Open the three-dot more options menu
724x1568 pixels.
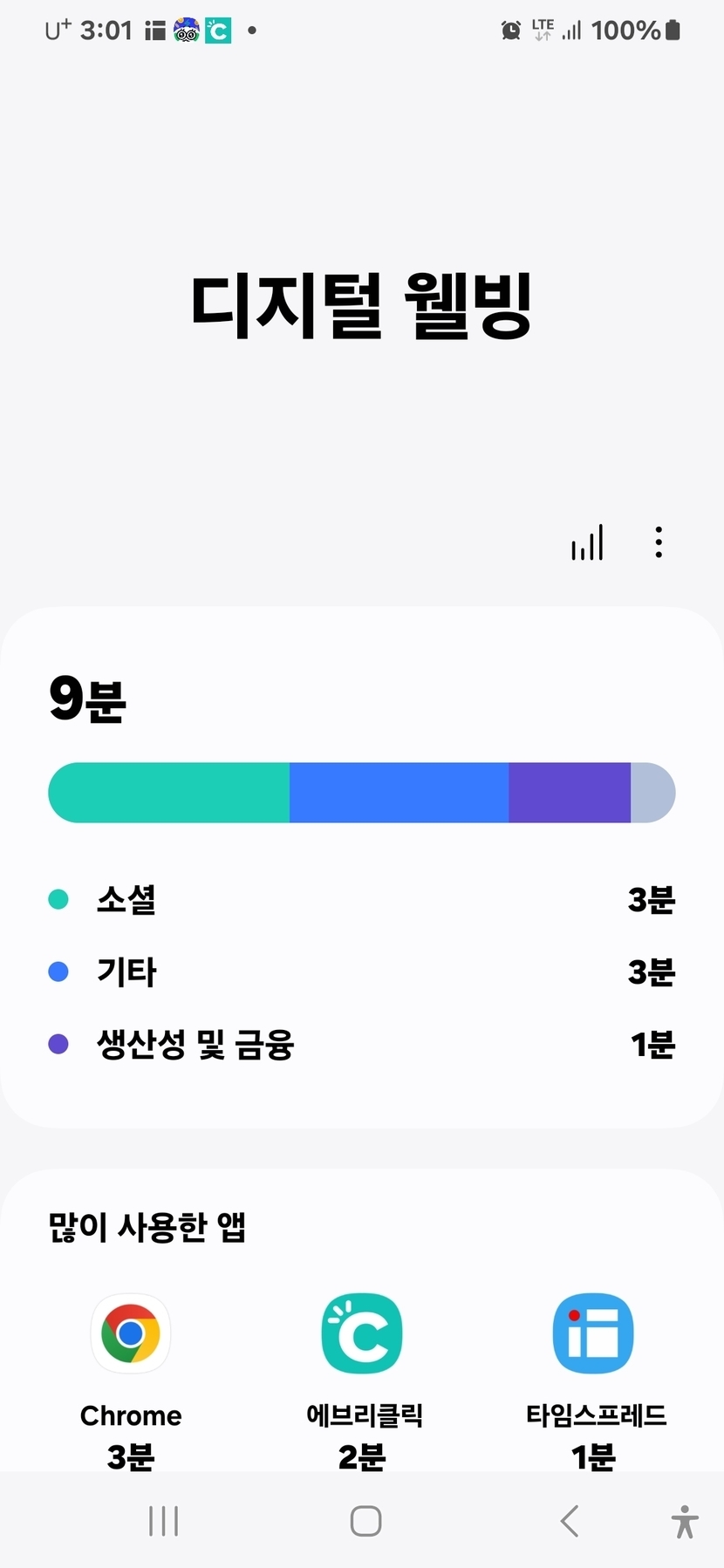659,542
